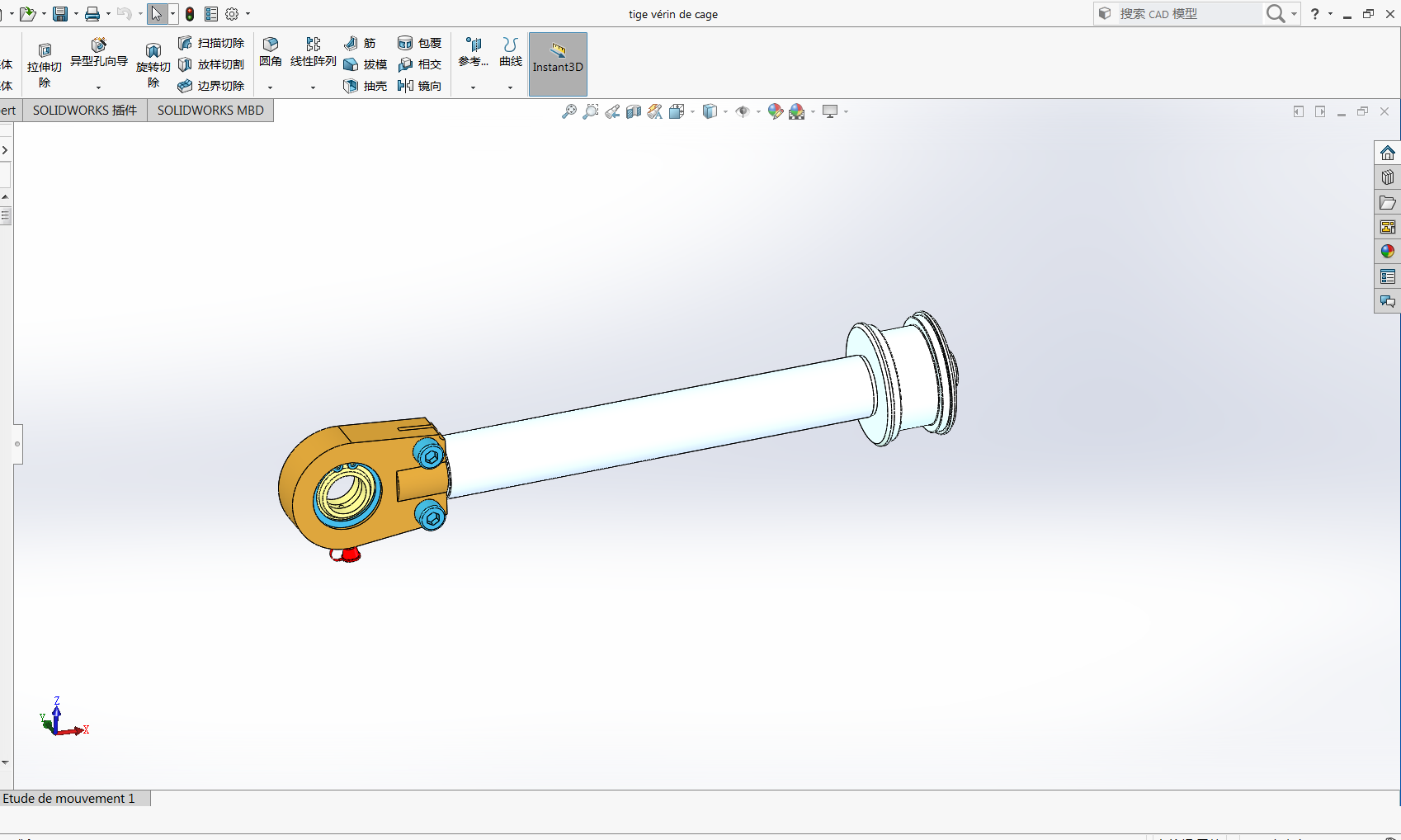Select the 放样切割 lofted cut tool

coord(211,64)
